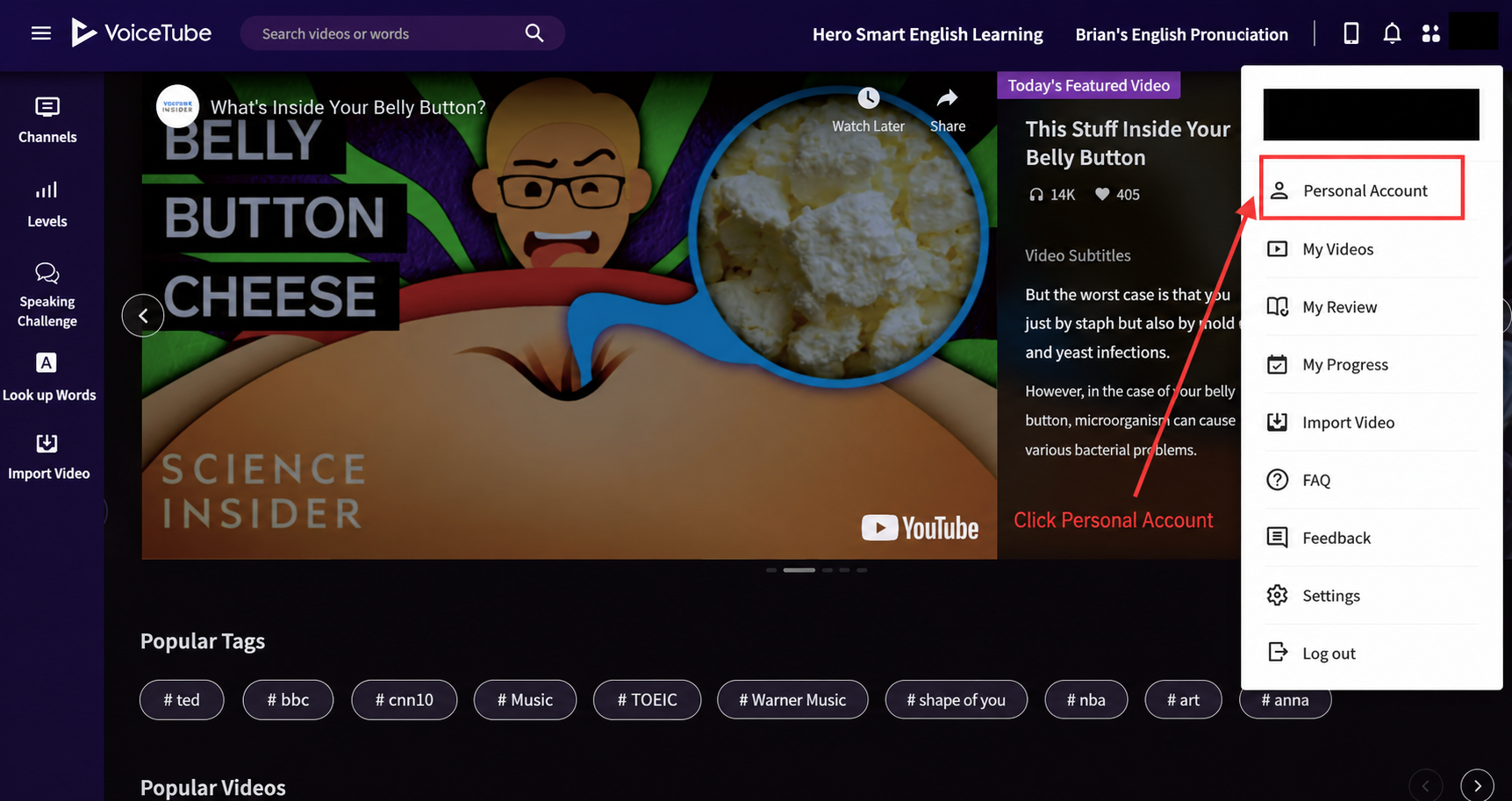
Task: Open the apps grid icon
Action: tap(1431, 33)
